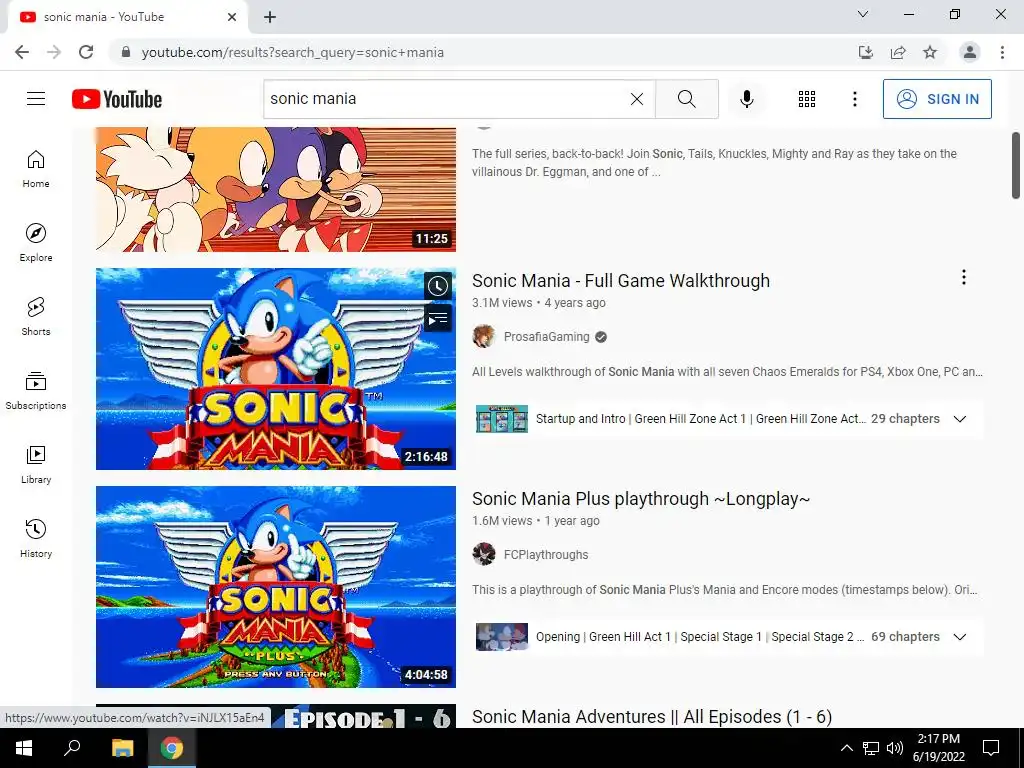Visit FCPlaythroughs channel name

pyautogui.click(x=546, y=555)
